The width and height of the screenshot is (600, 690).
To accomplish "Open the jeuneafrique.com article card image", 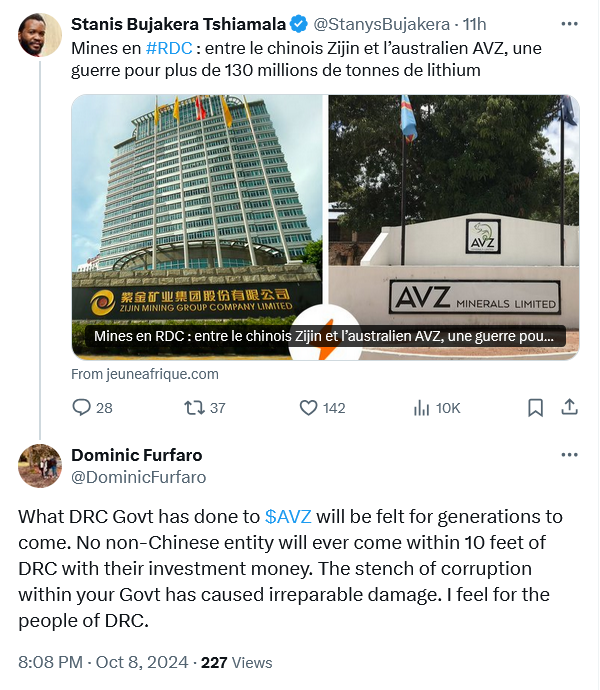I will (325, 227).
